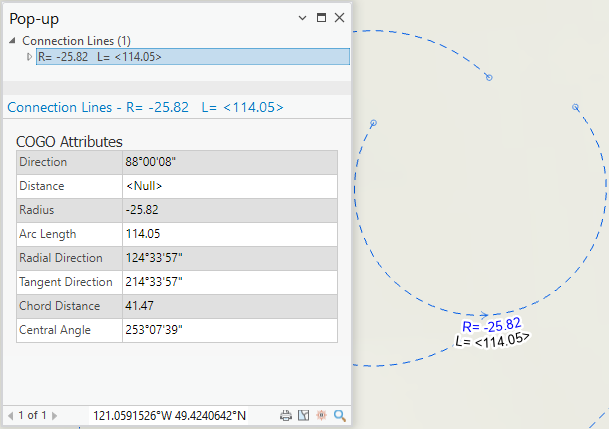Click the COGO Attributes heading
The width and height of the screenshot is (609, 429).
point(69,142)
